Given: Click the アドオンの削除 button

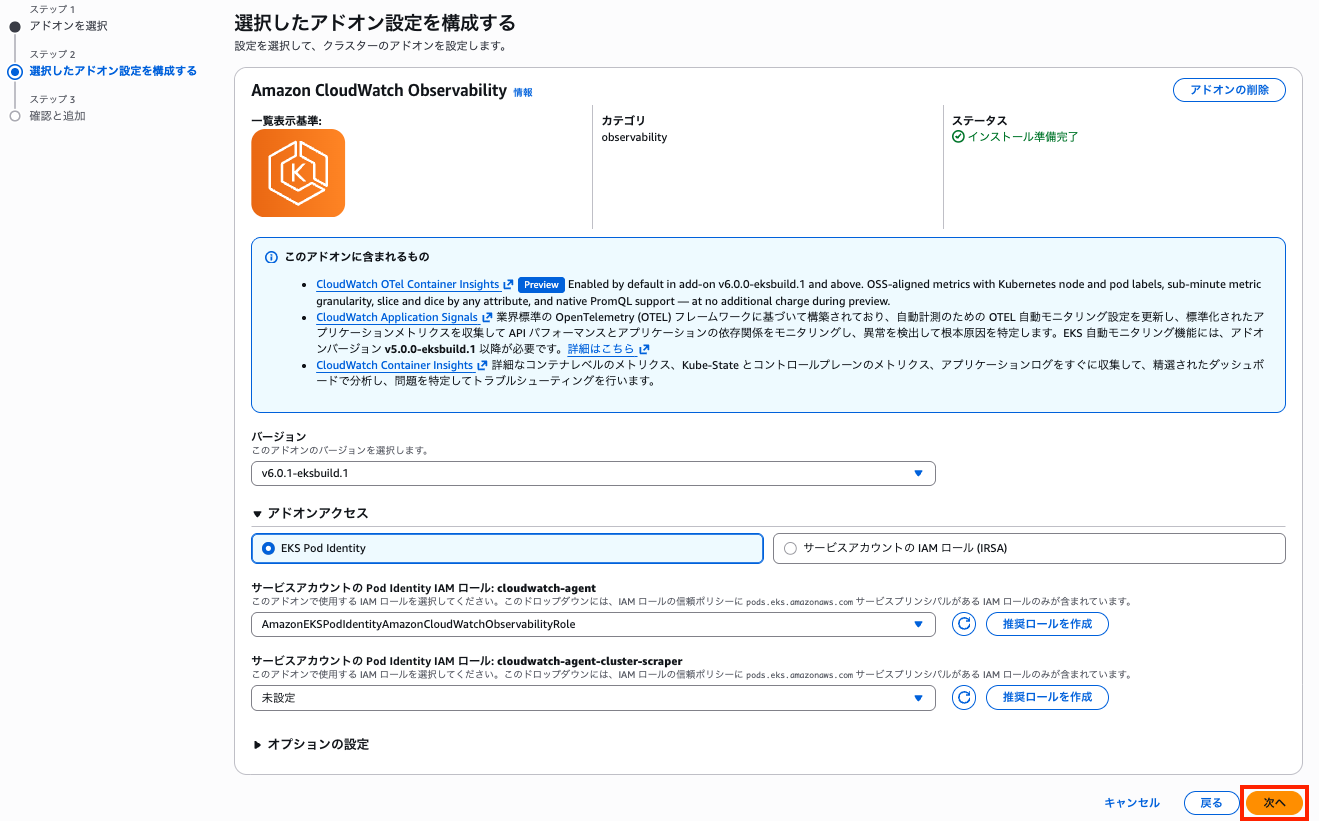Looking at the screenshot, I should click(1229, 89).
